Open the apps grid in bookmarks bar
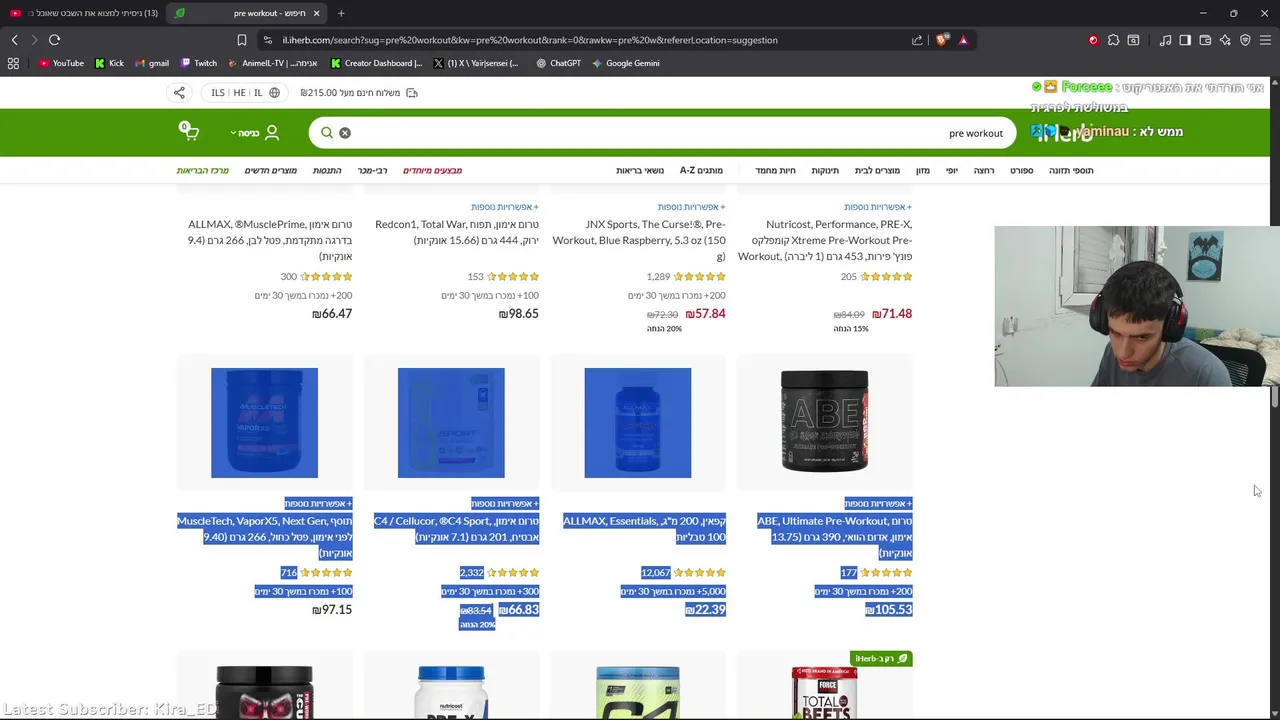Screen dimensions: 1280x720 (x=13, y=63)
